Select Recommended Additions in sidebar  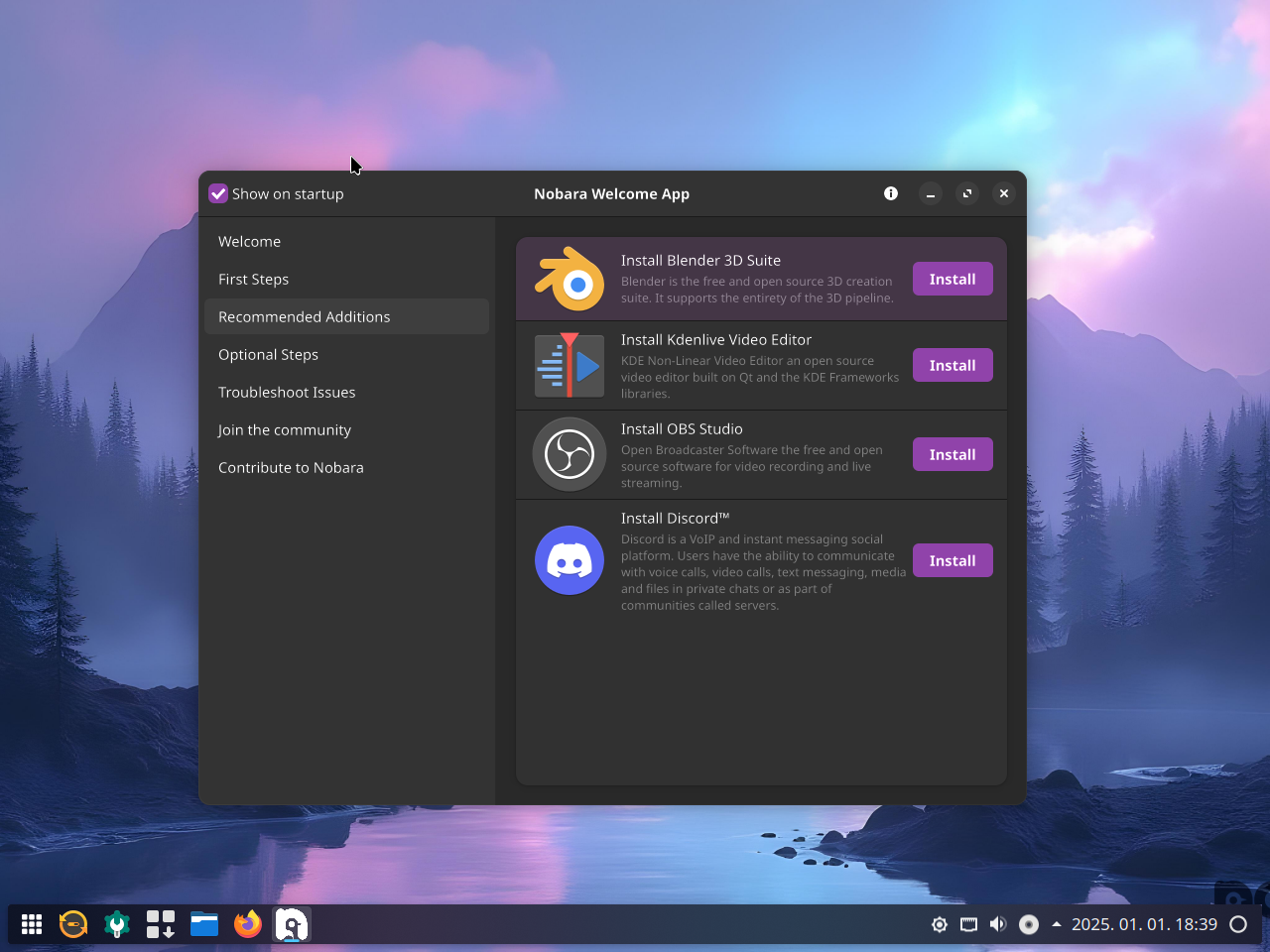click(x=346, y=317)
